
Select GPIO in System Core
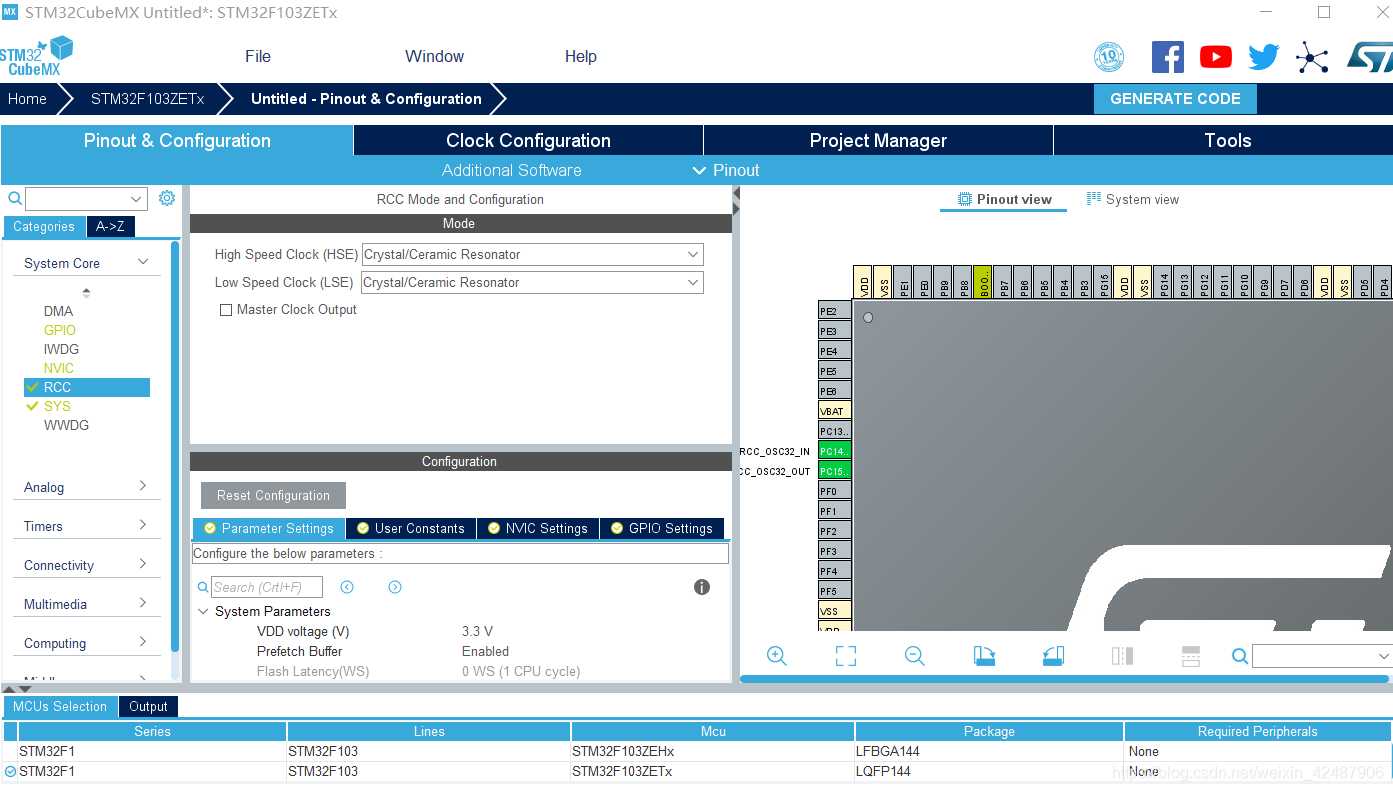coord(59,331)
